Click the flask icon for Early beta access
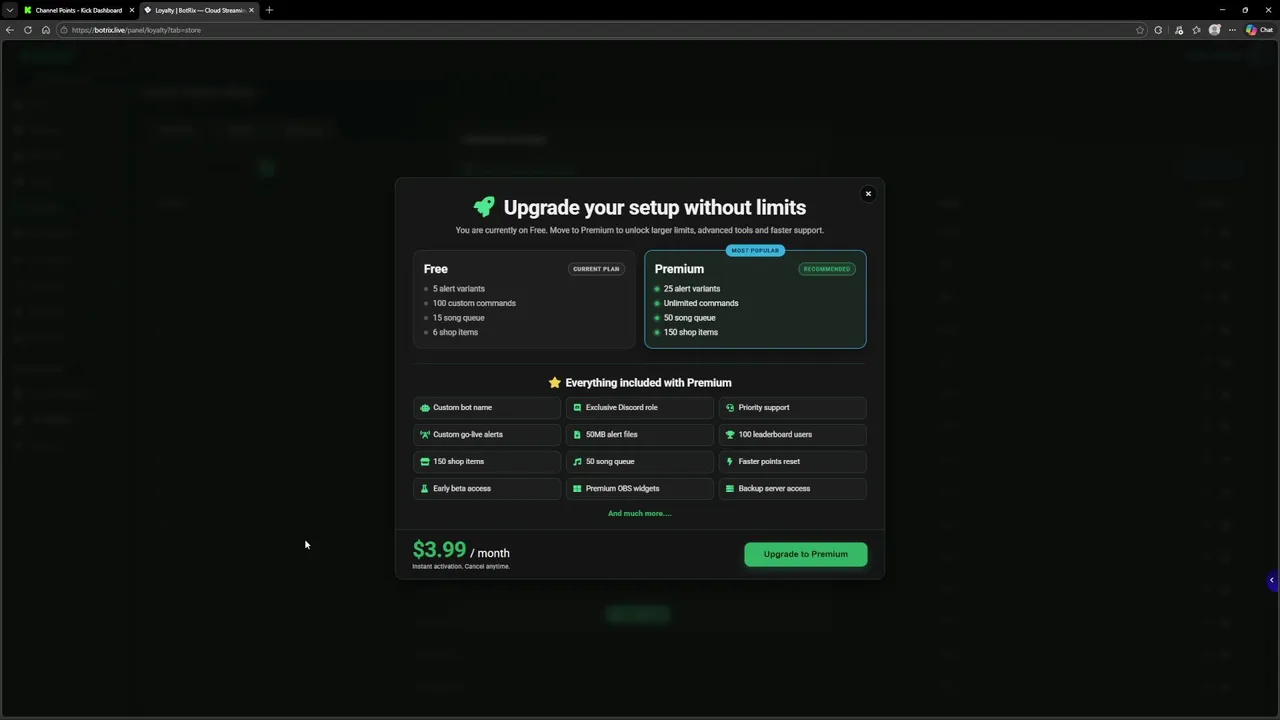Viewport: 1280px width, 720px height. point(425,489)
